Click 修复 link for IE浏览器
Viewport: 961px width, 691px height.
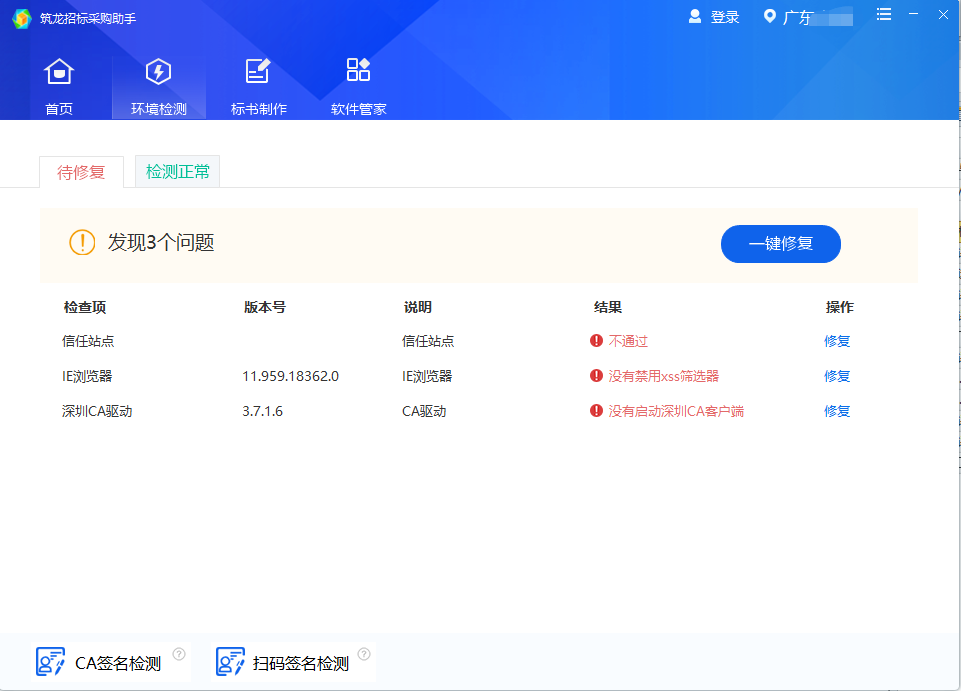pyautogui.click(x=837, y=376)
